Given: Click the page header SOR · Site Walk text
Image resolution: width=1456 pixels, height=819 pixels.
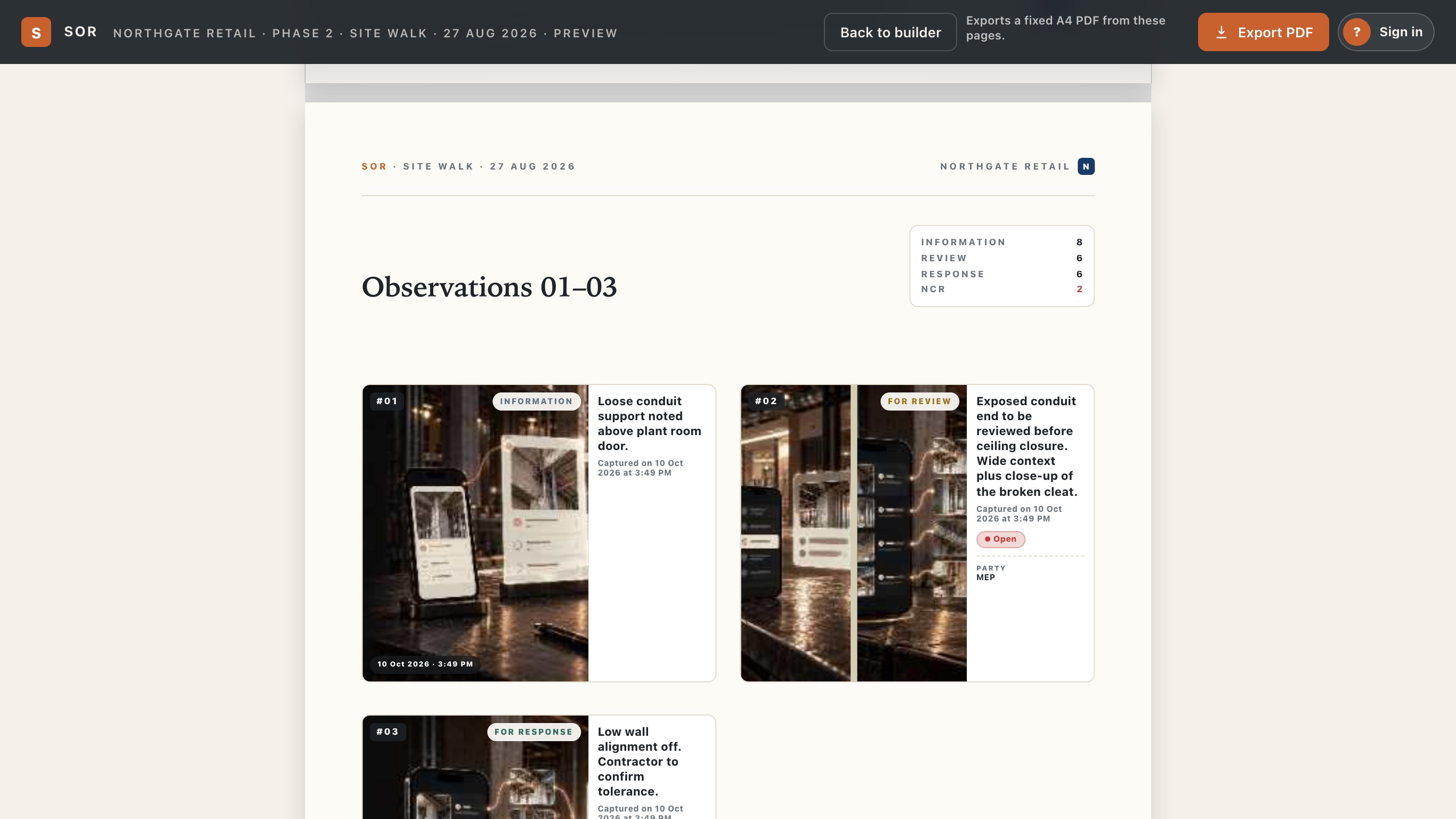Looking at the screenshot, I should click(x=468, y=166).
